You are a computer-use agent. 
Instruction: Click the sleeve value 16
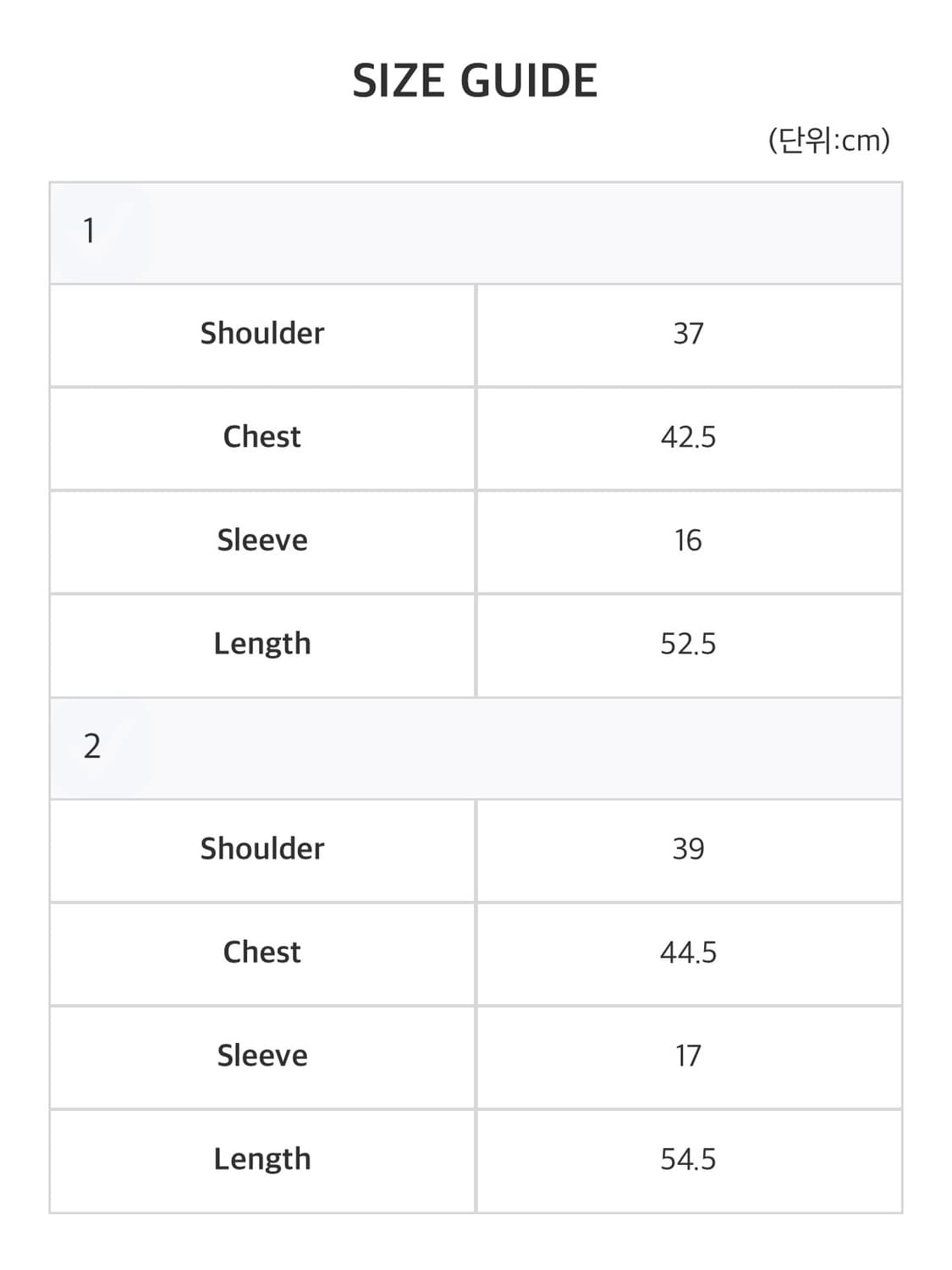[x=688, y=540]
